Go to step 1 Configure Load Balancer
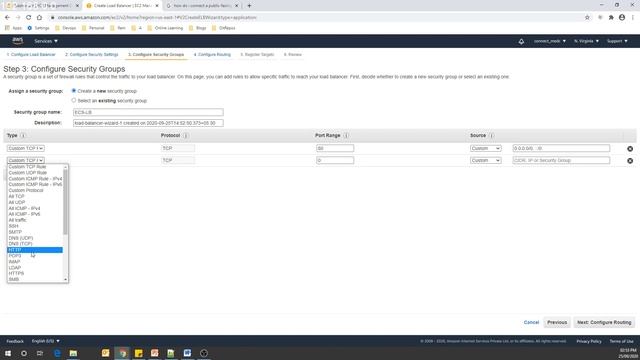 [x=31, y=55]
